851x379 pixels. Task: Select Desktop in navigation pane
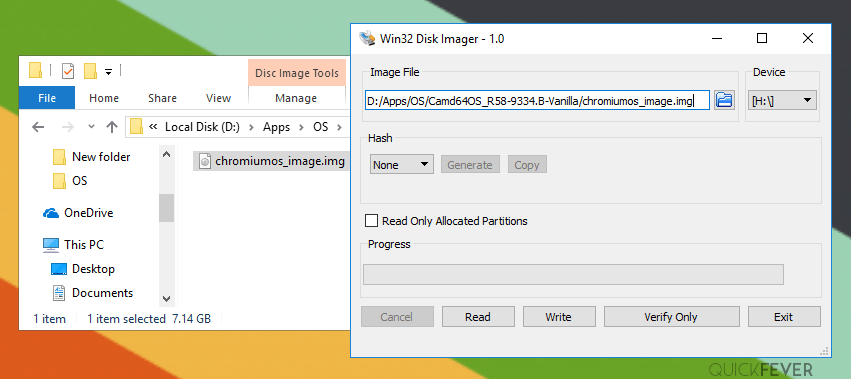(x=93, y=269)
